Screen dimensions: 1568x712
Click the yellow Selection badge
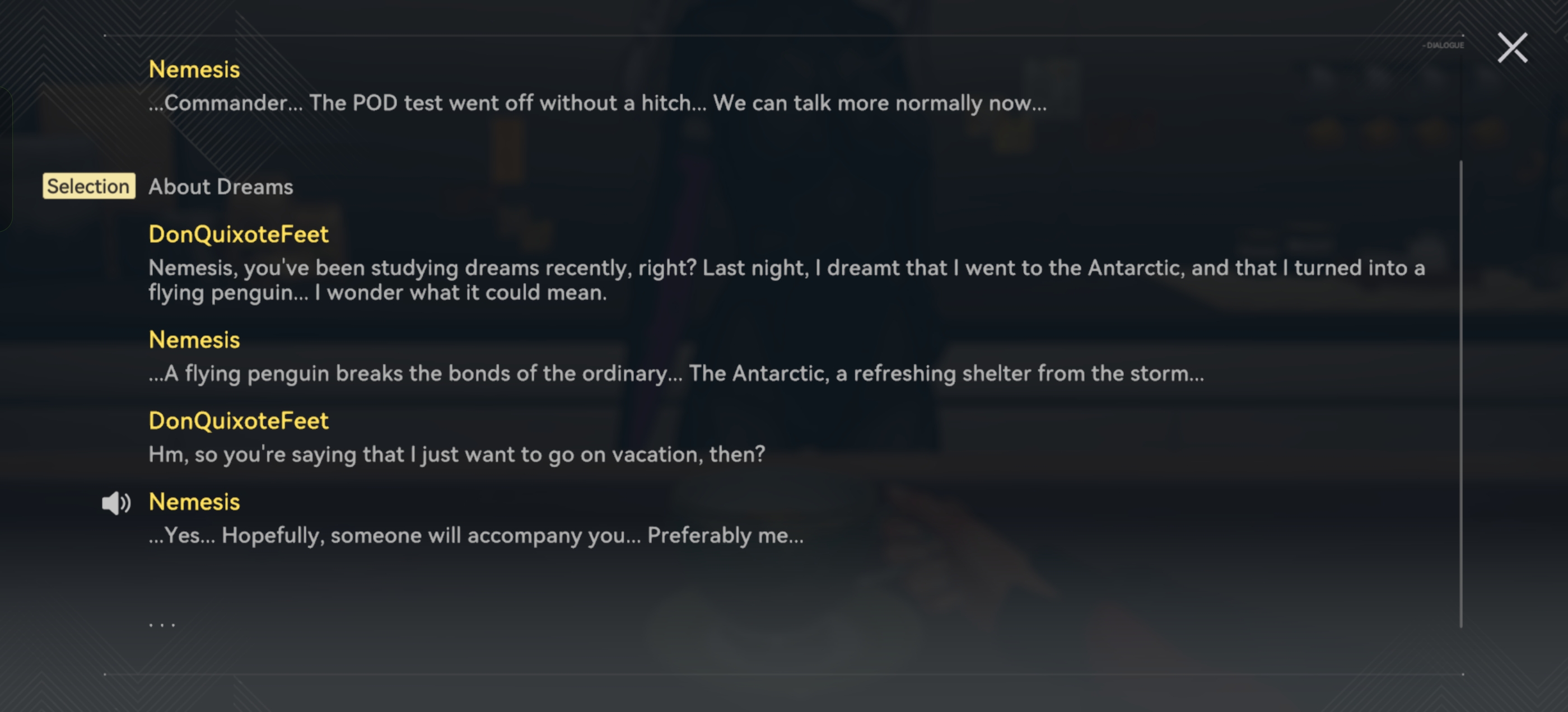(89, 186)
